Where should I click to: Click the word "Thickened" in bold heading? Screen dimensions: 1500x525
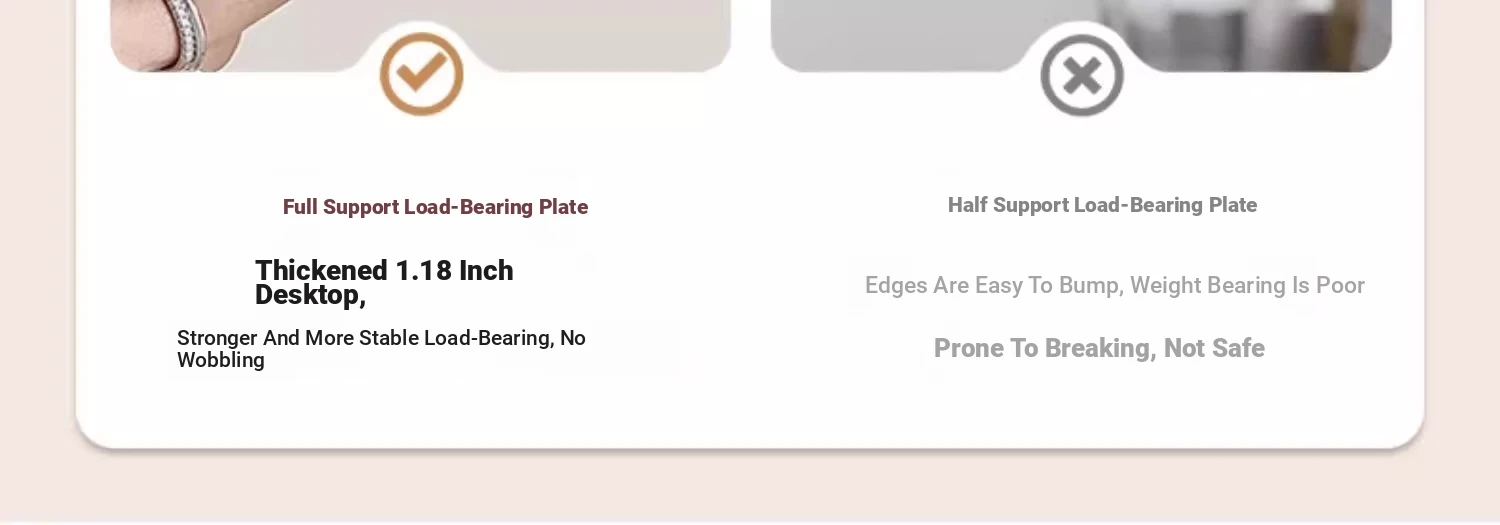(x=321, y=271)
